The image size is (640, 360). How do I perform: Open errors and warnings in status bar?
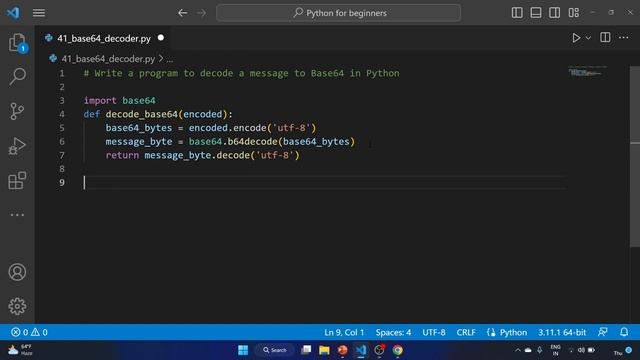[29, 332]
